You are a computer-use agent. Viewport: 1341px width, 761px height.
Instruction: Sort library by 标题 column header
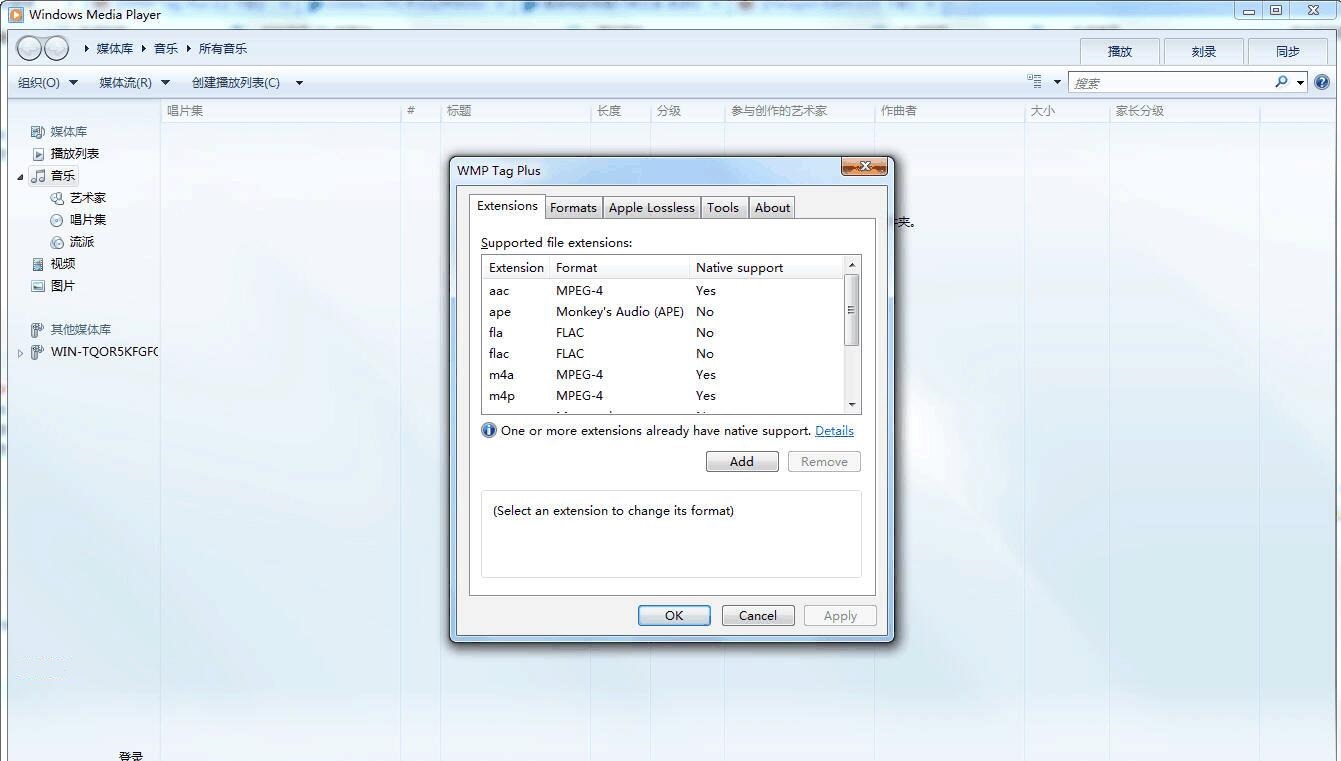click(x=515, y=111)
